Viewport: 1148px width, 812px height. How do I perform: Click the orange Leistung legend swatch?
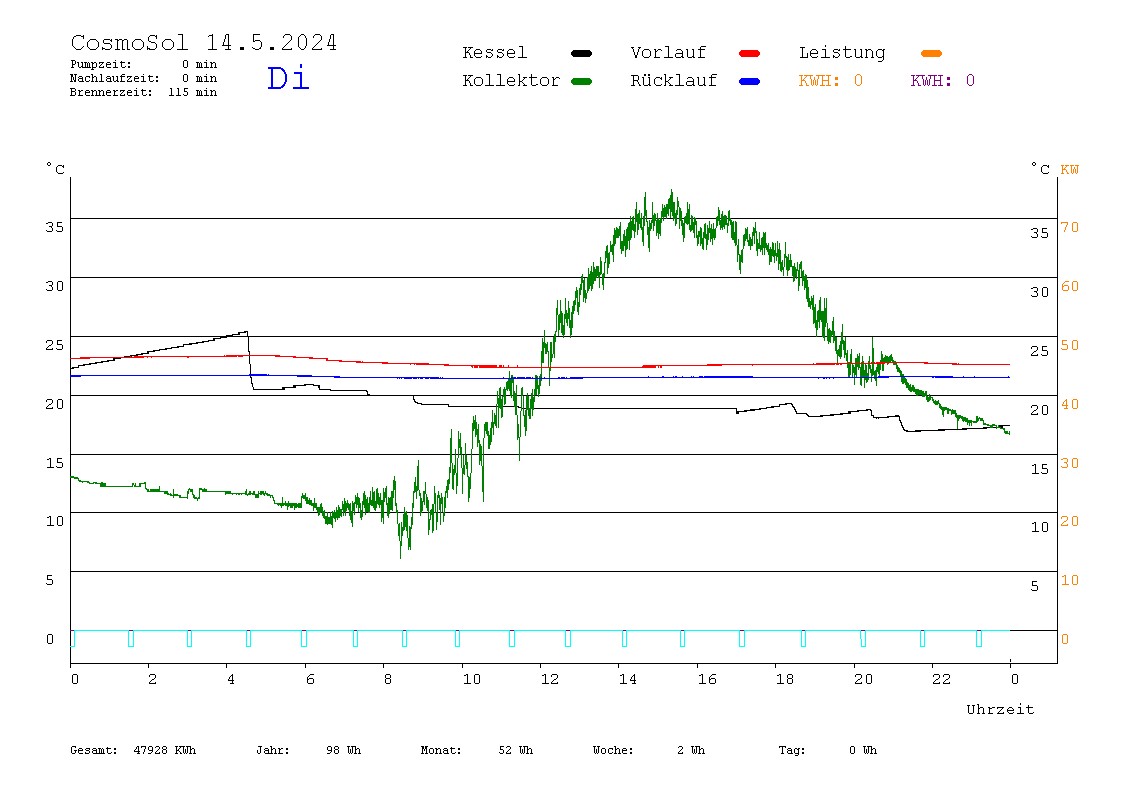coord(931,53)
